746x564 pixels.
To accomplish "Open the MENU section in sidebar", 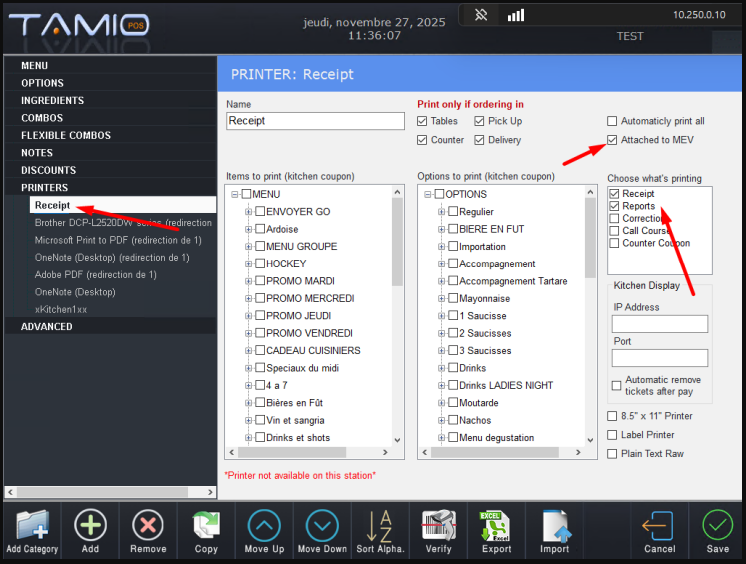I will (x=110, y=66).
